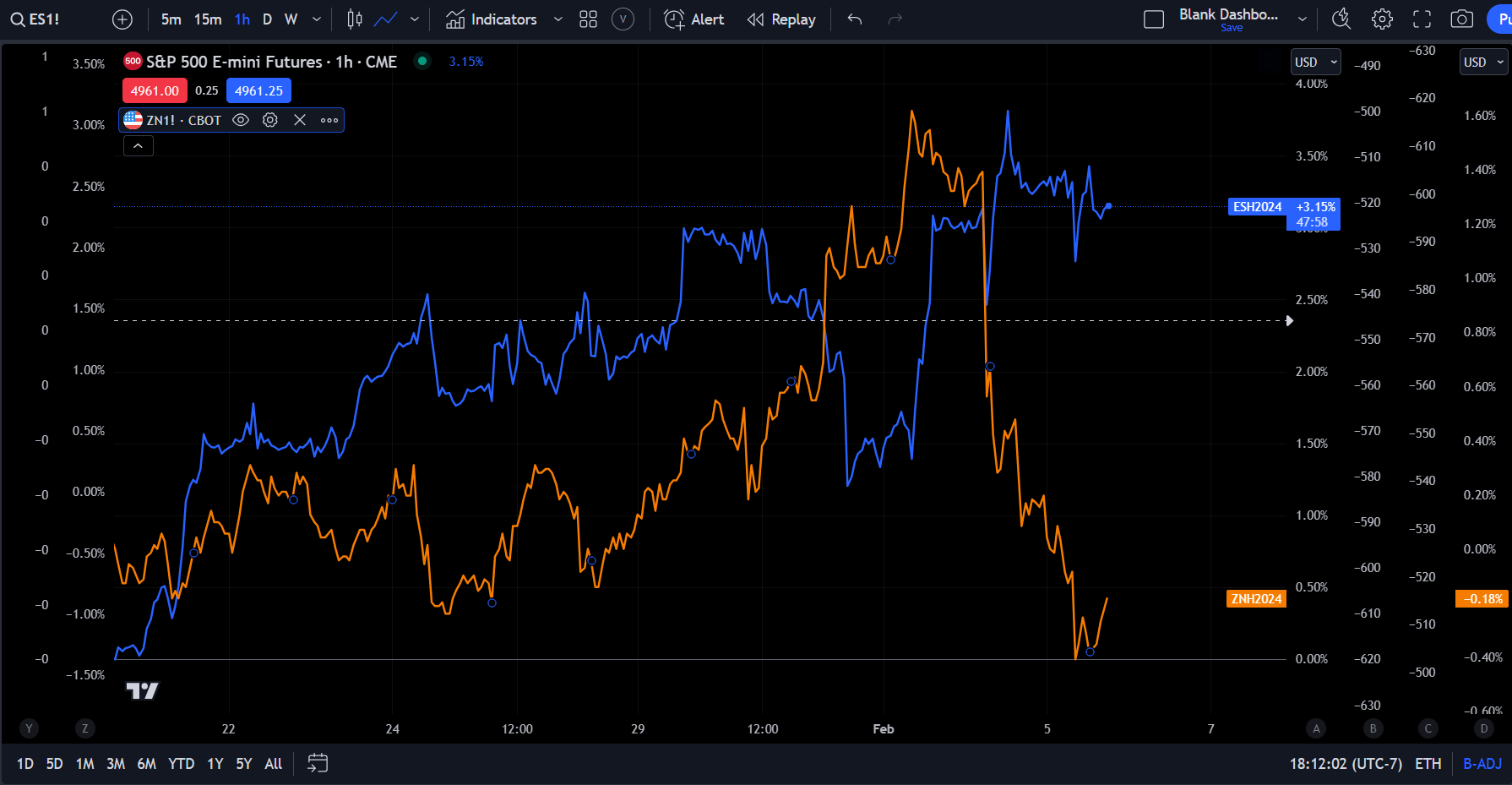Screen dimensions: 1512x785
Task: Set date range to 3M
Action: [x=116, y=764]
